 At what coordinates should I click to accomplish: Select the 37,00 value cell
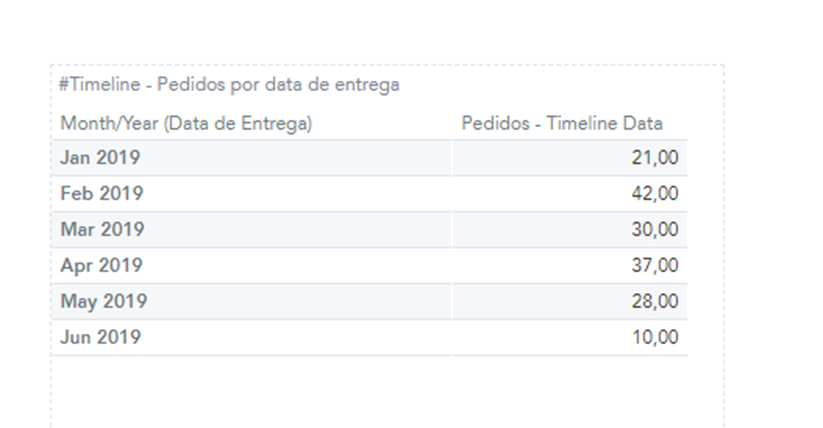[x=655, y=265]
